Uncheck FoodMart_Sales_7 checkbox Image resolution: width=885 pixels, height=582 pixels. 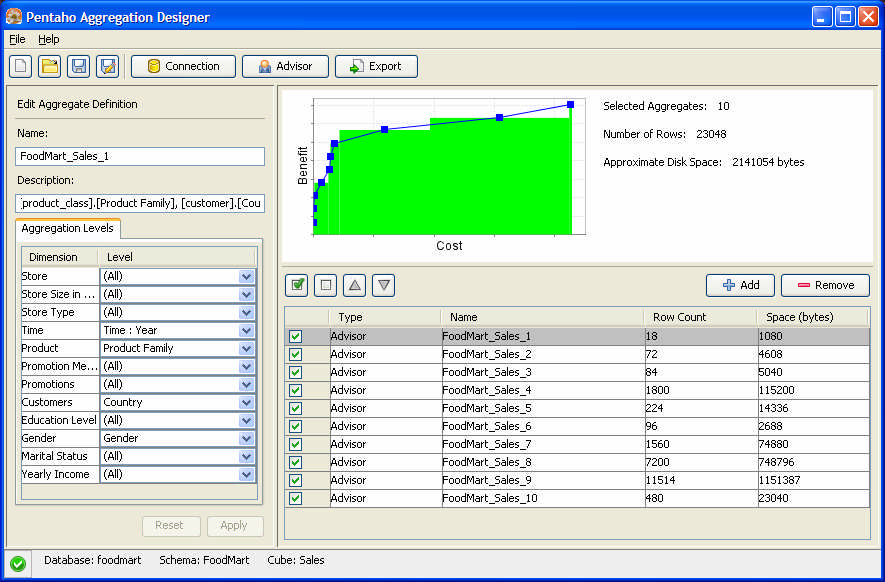295,444
